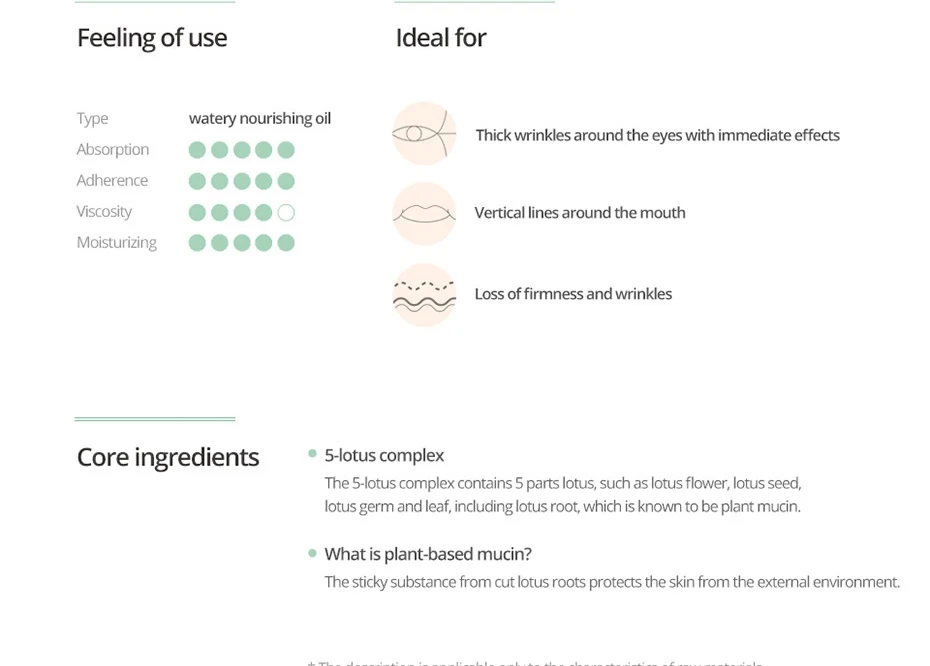The width and height of the screenshot is (930, 666).
Task: Select the first Absorption rating dot
Action: (x=197, y=150)
